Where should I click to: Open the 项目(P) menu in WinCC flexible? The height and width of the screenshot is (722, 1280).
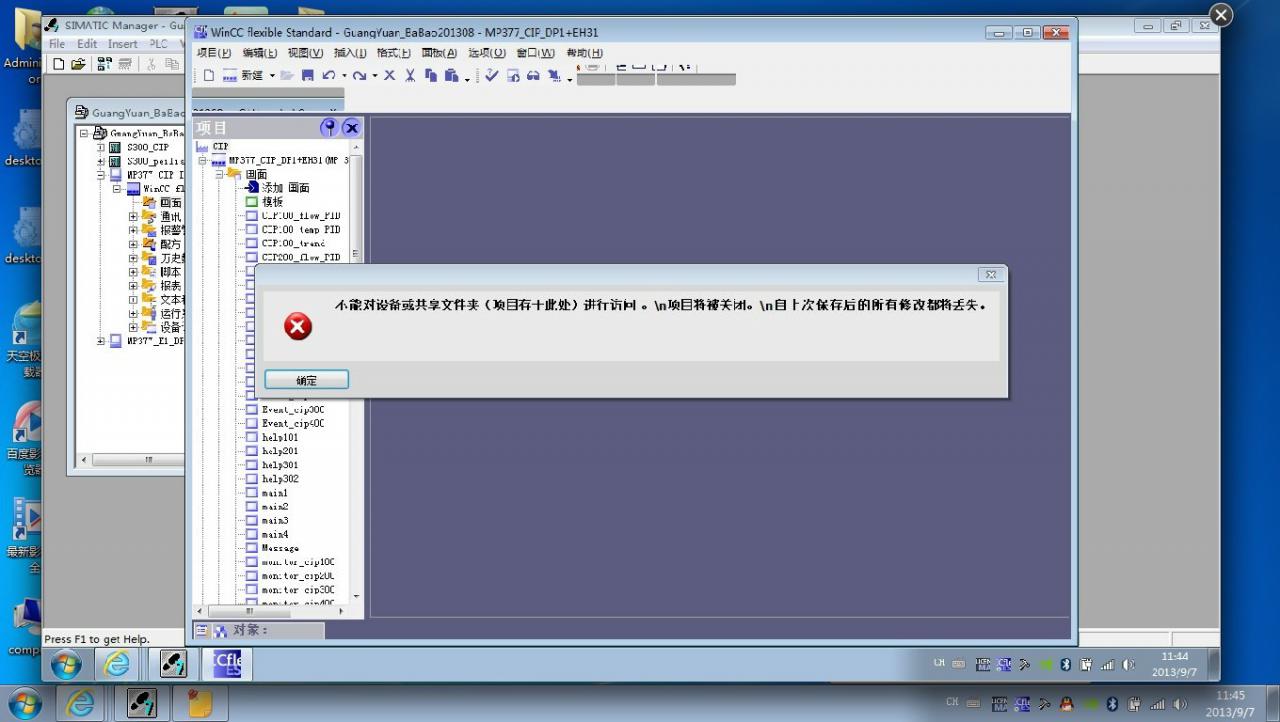(214, 53)
